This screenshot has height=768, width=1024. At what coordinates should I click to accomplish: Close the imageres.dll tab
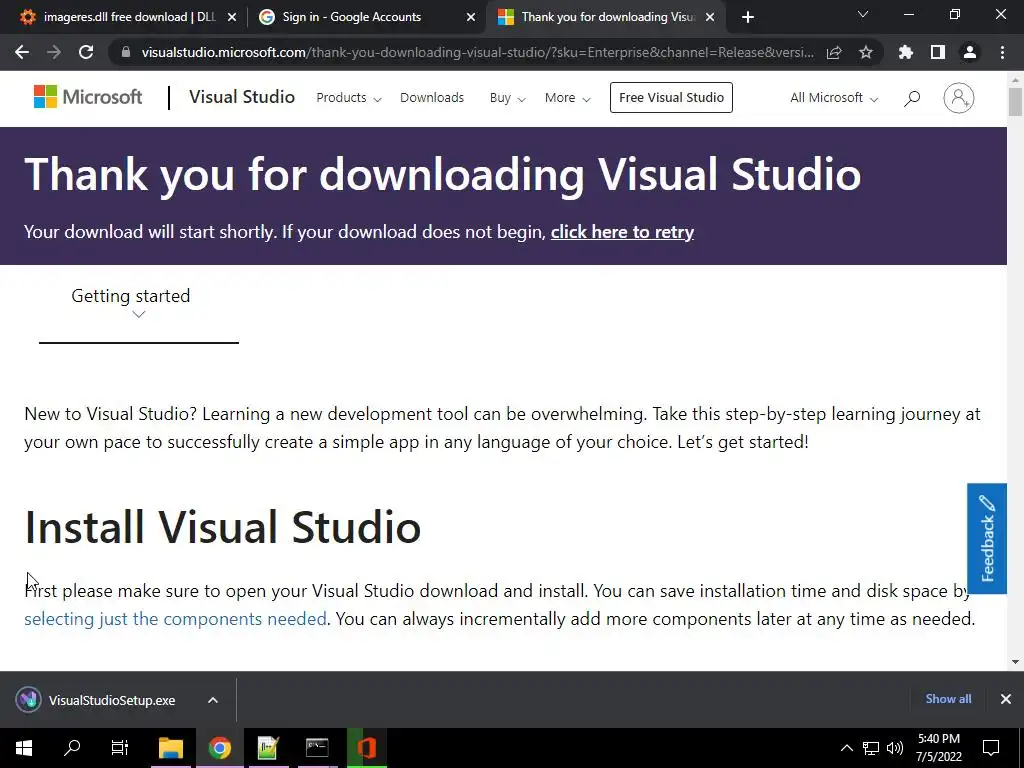coord(232,17)
